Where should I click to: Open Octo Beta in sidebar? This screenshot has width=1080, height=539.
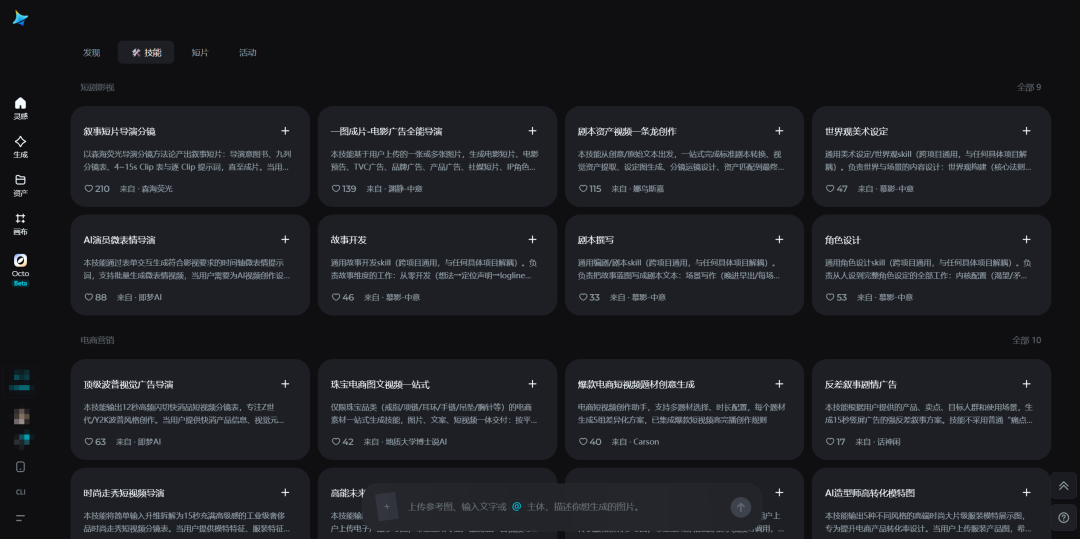(21, 269)
